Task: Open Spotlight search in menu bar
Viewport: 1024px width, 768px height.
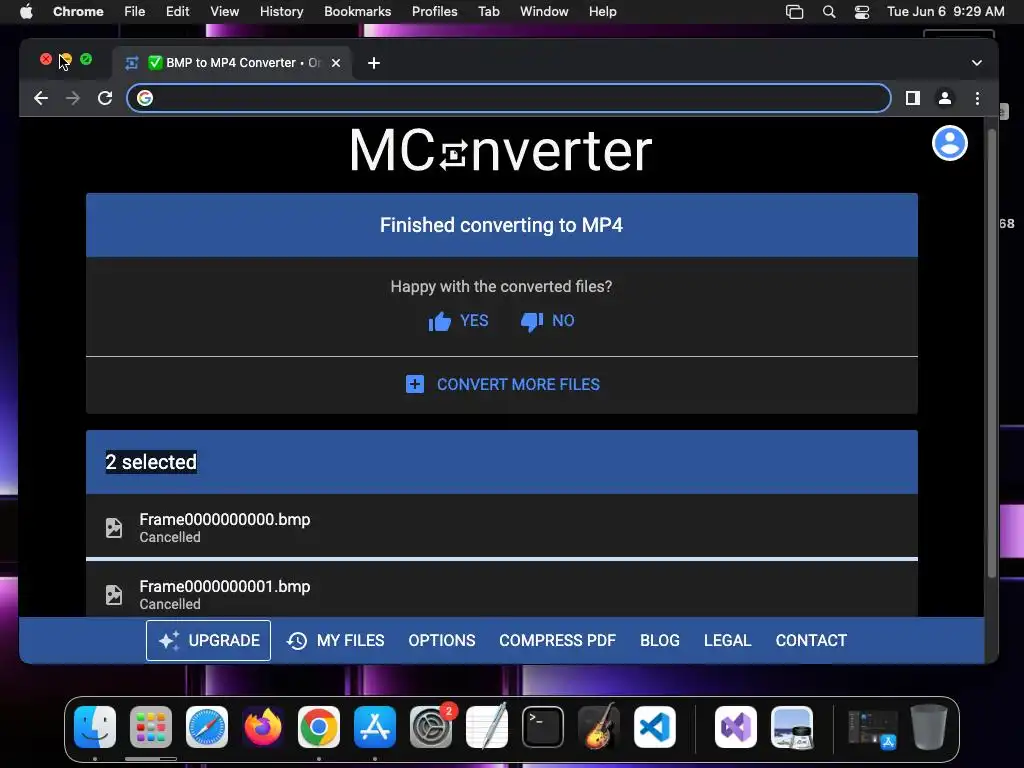Action: 829,12
